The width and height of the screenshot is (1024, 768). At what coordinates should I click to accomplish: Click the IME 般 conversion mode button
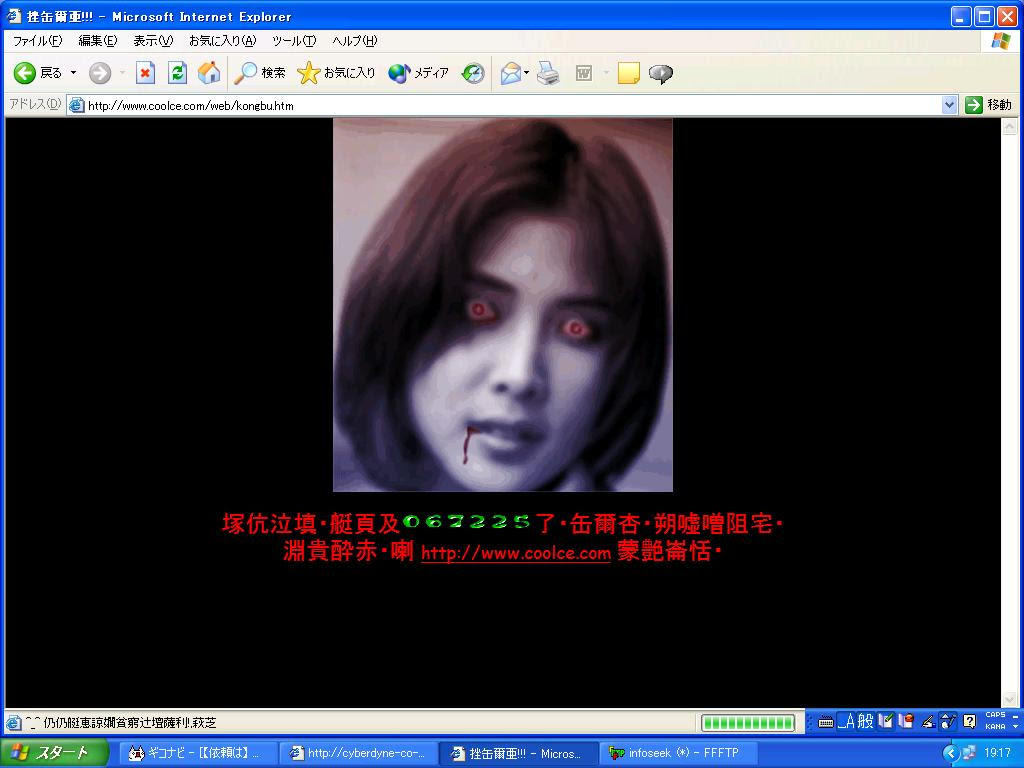865,721
